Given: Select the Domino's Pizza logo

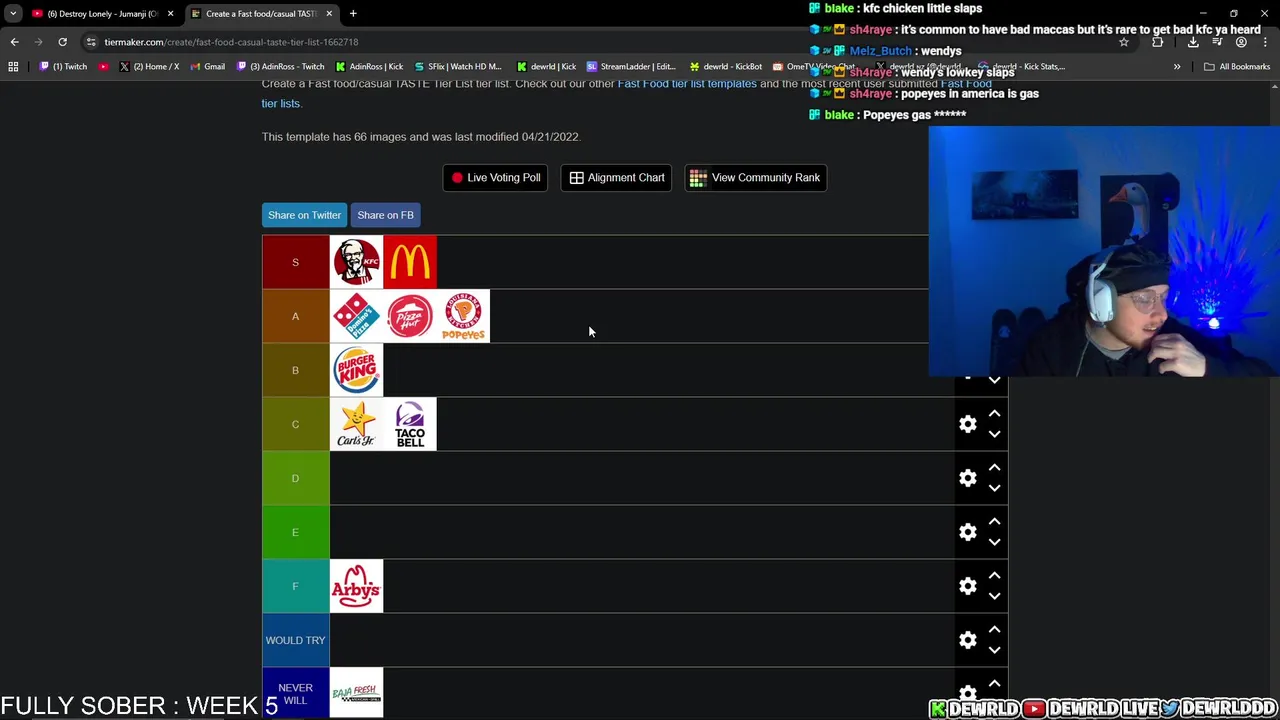Looking at the screenshot, I should (356, 316).
